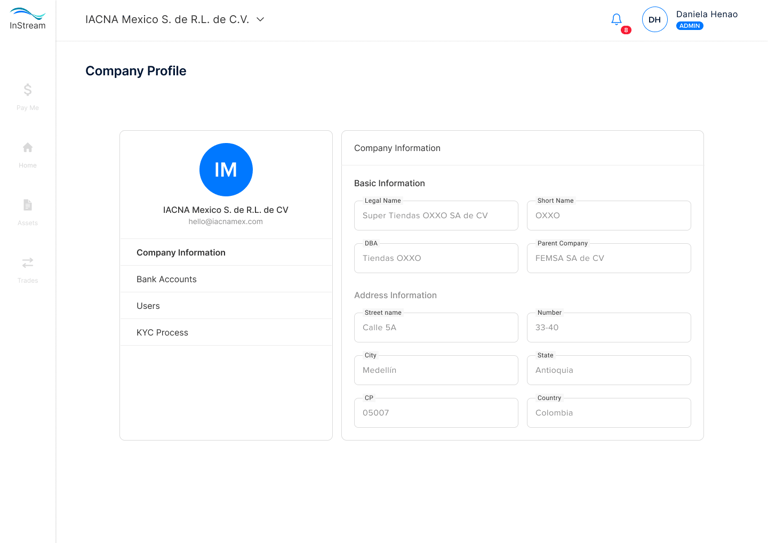The height and width of the screenshot is (543, 768).
Task: Open the notifications bell
Action: pos(616,19)
